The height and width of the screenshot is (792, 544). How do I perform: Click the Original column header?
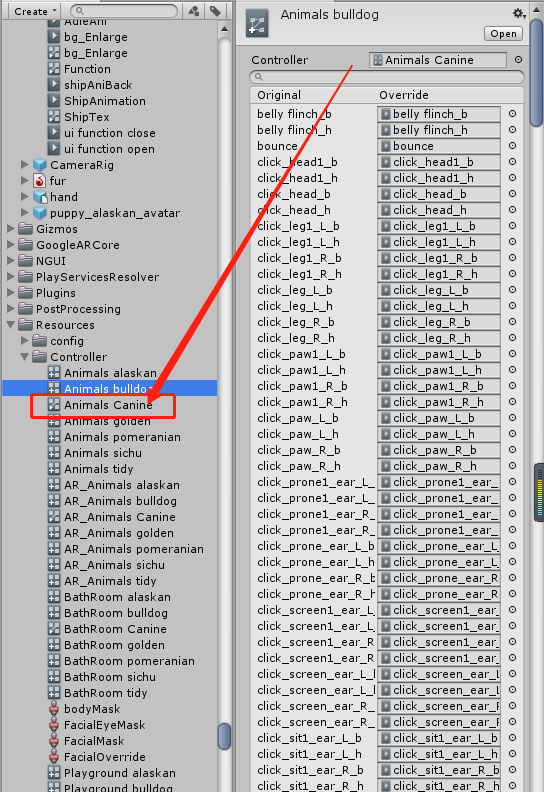(x=279, y=95)
